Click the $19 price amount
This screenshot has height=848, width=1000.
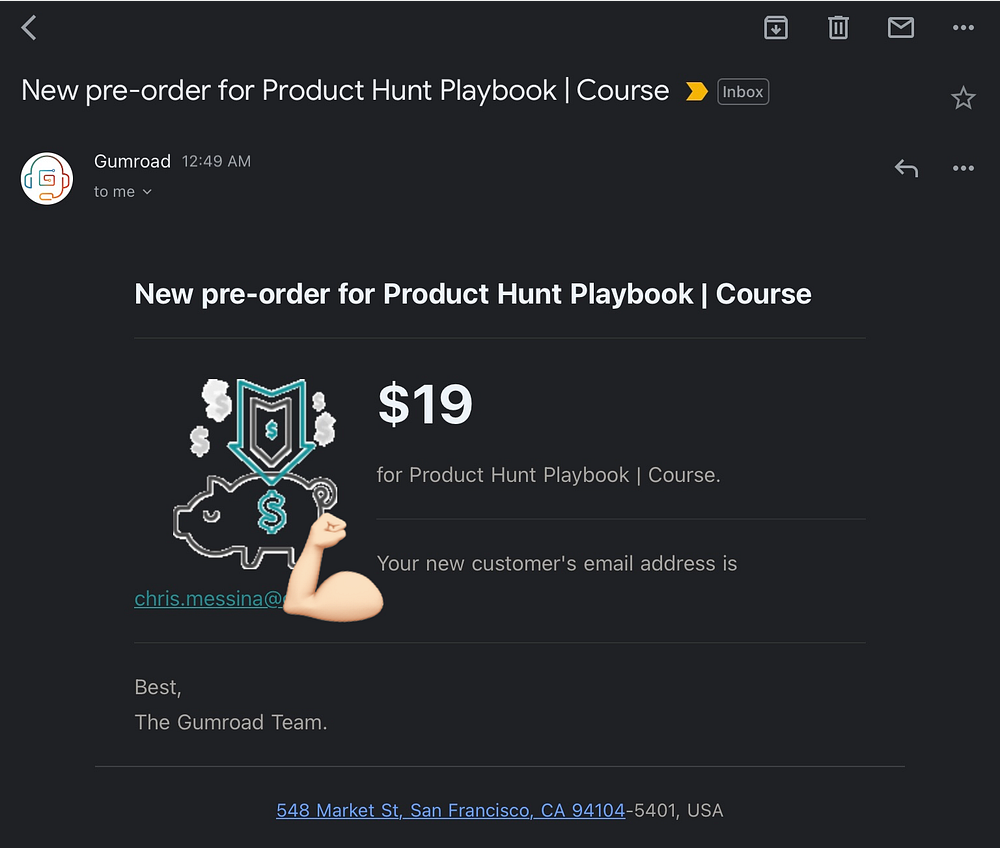coord(425,404)
